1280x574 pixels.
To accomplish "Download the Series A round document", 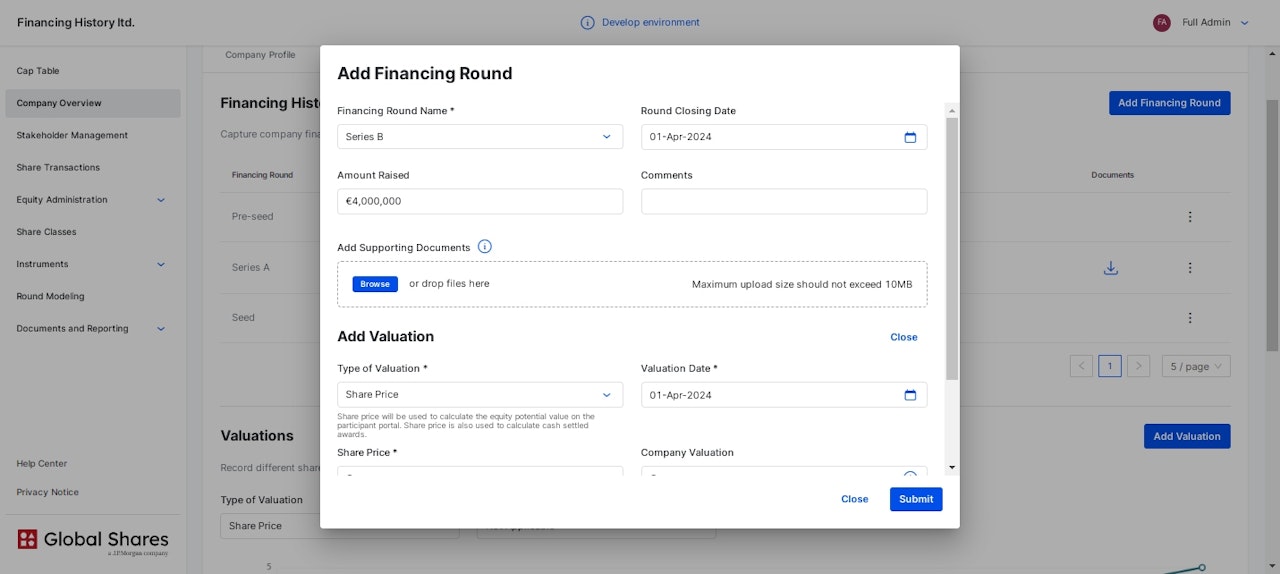I will click(1110, 268).
